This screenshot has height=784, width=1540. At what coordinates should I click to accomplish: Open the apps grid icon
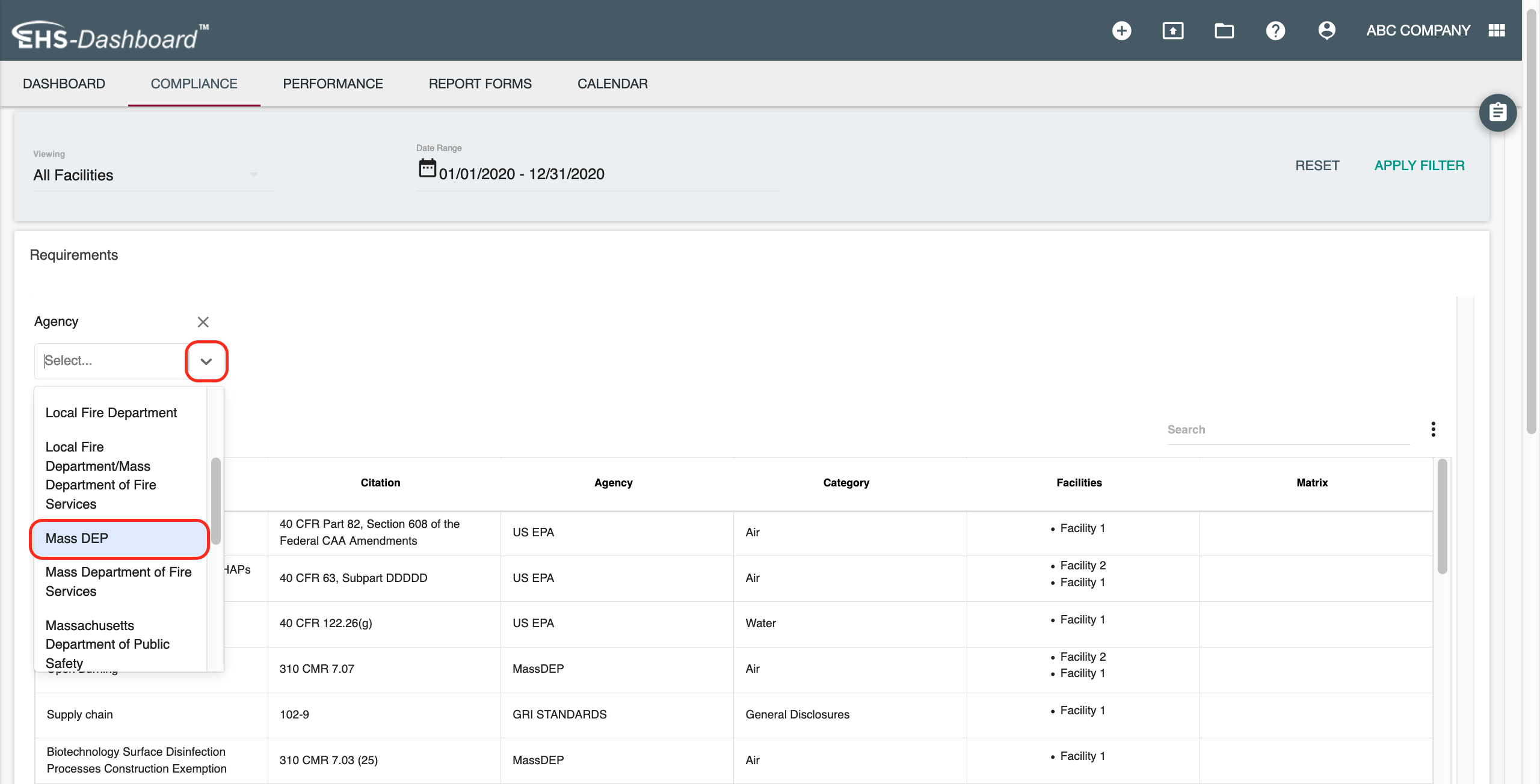1497,31
